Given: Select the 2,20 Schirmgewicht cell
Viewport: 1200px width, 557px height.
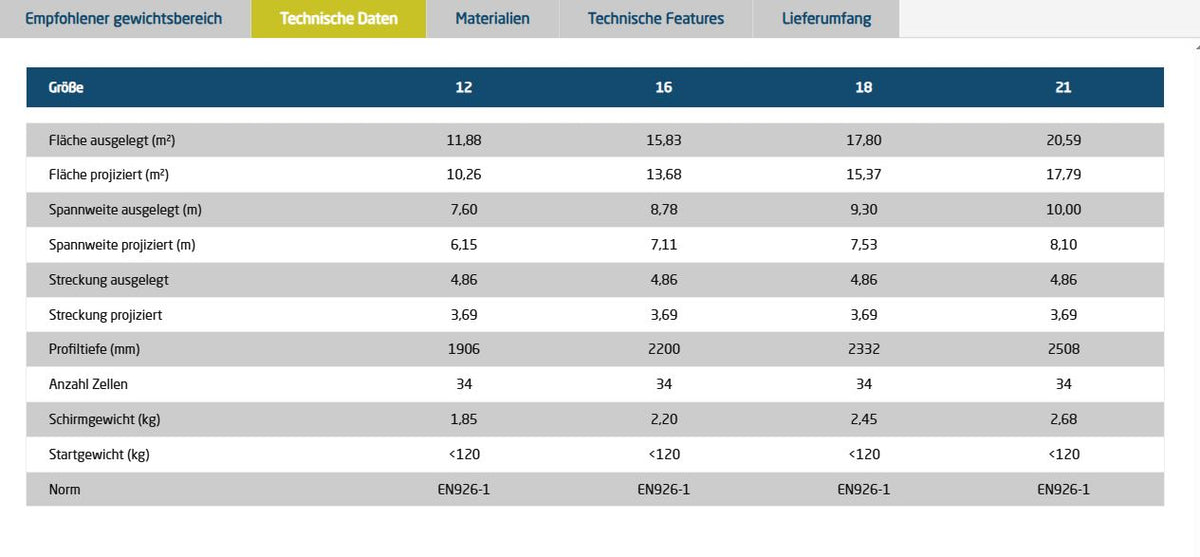Looking at the screenshot, I should point(664,420).
